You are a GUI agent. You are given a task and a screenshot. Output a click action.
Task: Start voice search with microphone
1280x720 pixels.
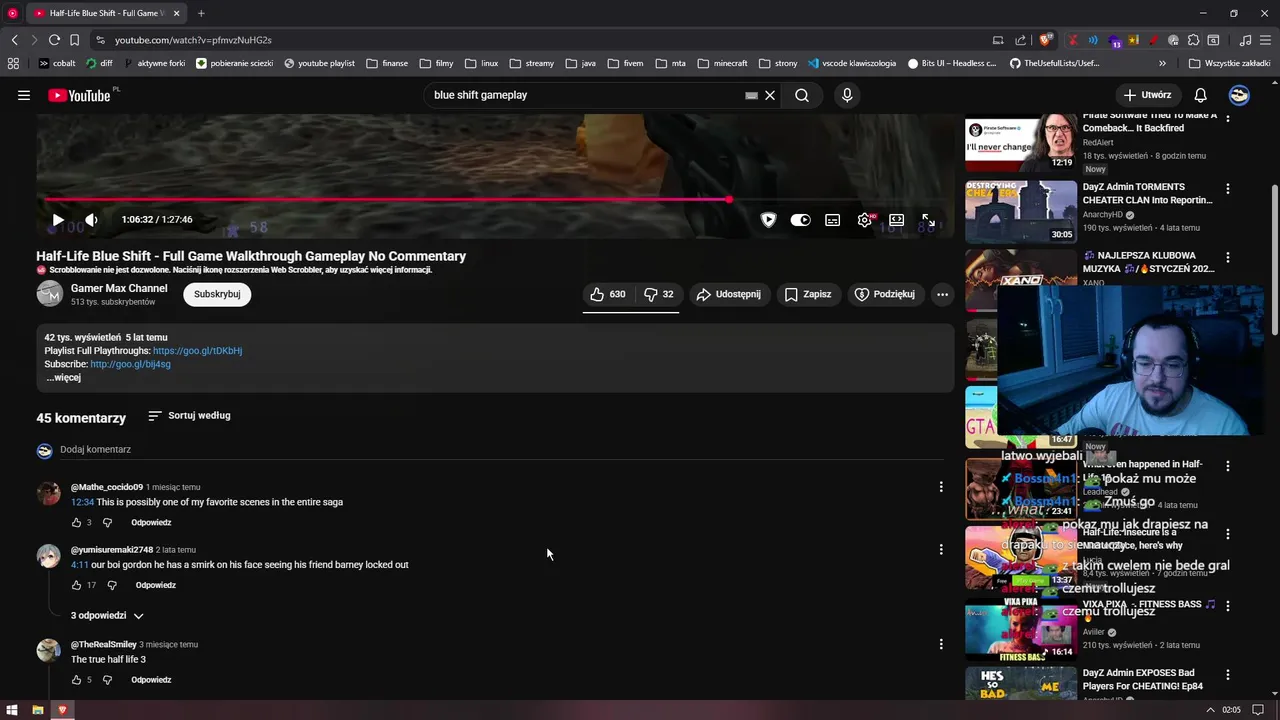[x=847, y=95]
